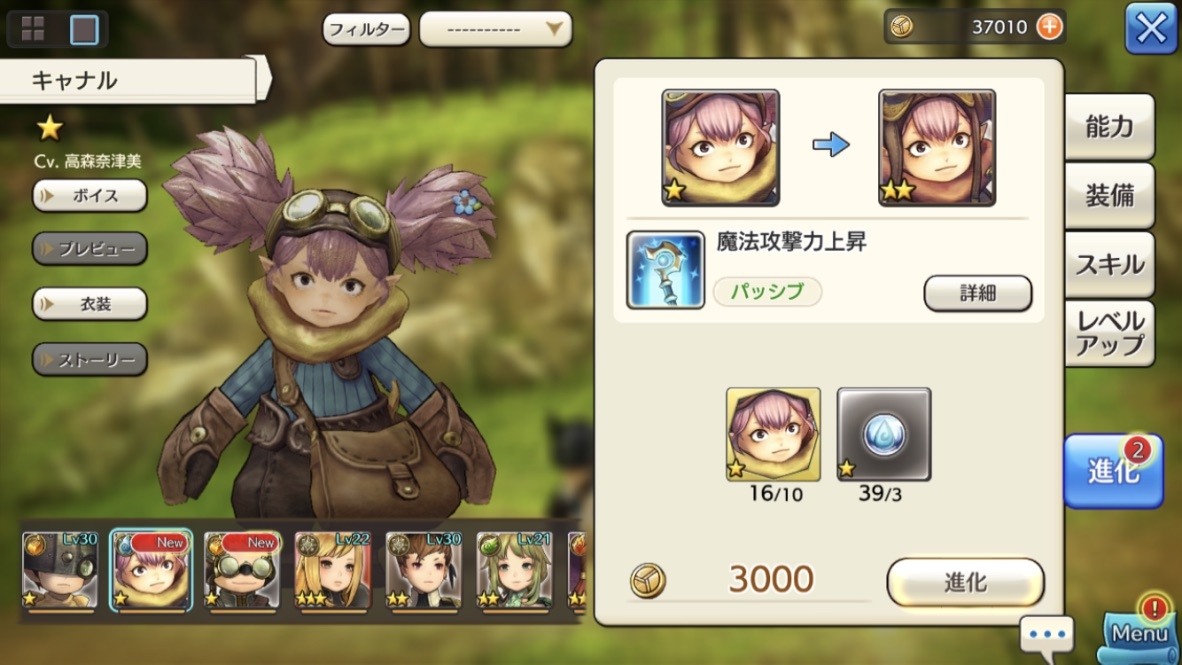
Task: Switch to grid view icon
Action: [33, 29]
